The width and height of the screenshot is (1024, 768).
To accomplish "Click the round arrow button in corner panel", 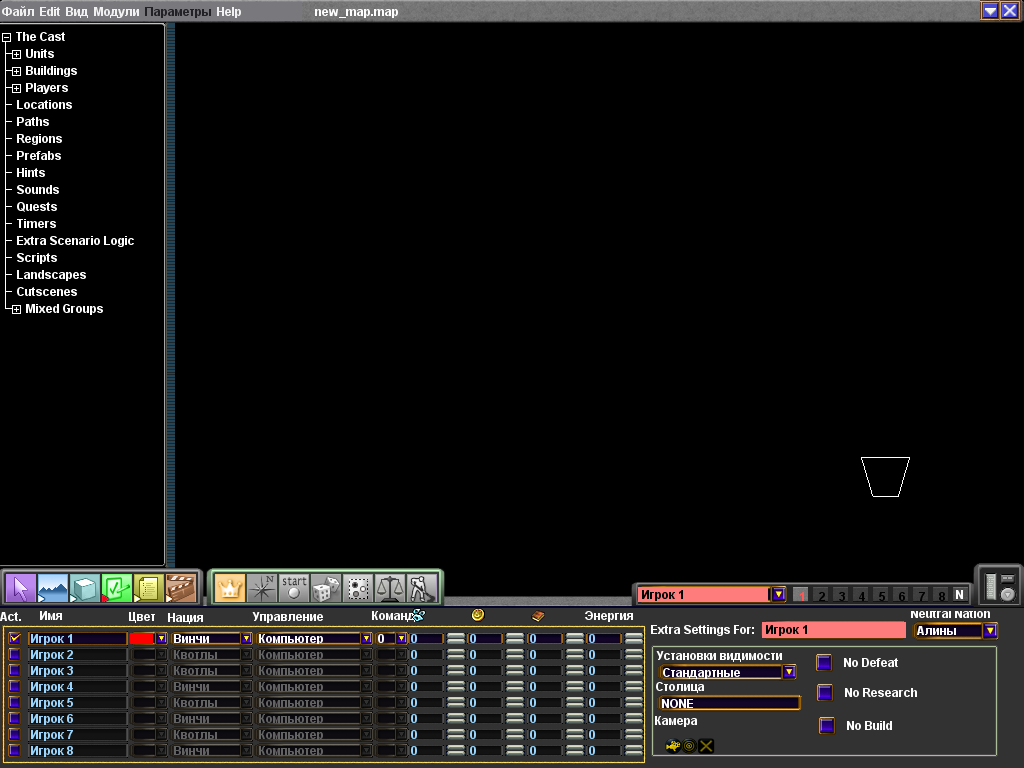I will coord(1008,594).
